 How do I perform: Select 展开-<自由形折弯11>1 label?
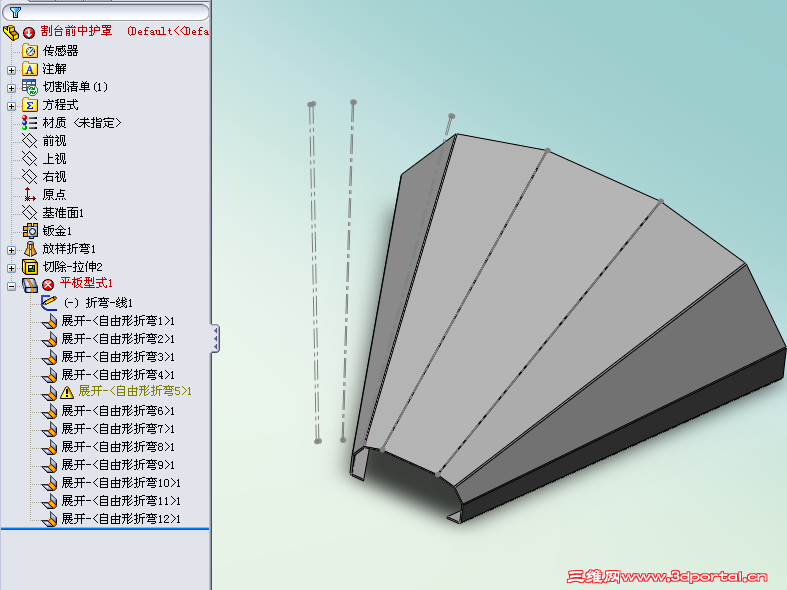(121, 501)
